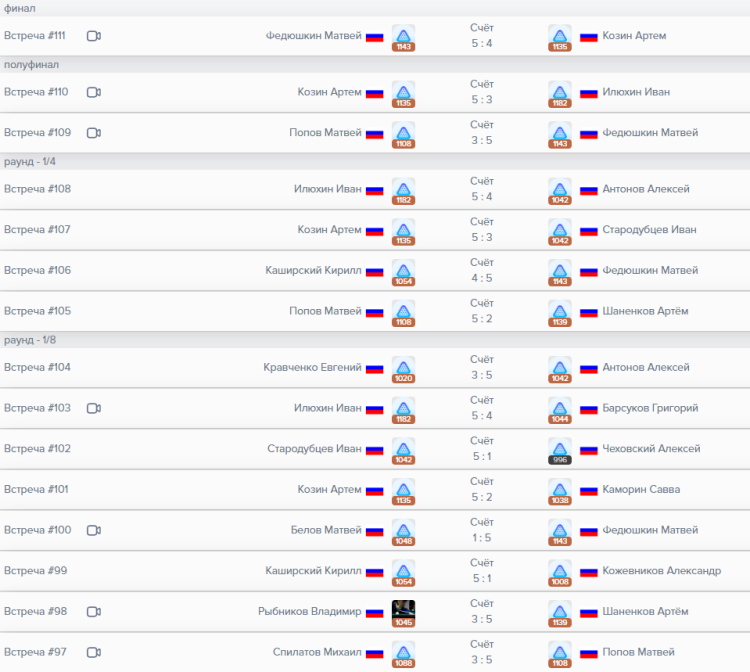Viewport: 750px width, 672px height.
Task: Click camera icon for match #110
Action: (x=94, y=92)
